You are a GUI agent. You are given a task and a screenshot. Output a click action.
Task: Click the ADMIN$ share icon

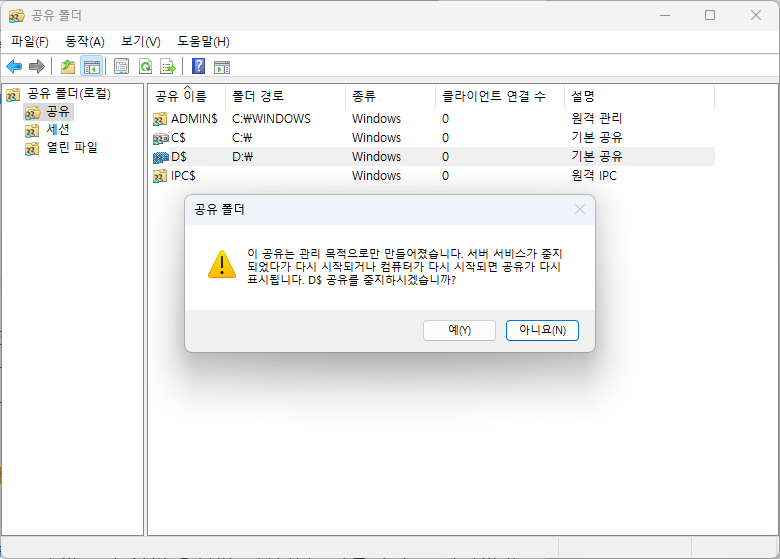click(x=160, y=119)
